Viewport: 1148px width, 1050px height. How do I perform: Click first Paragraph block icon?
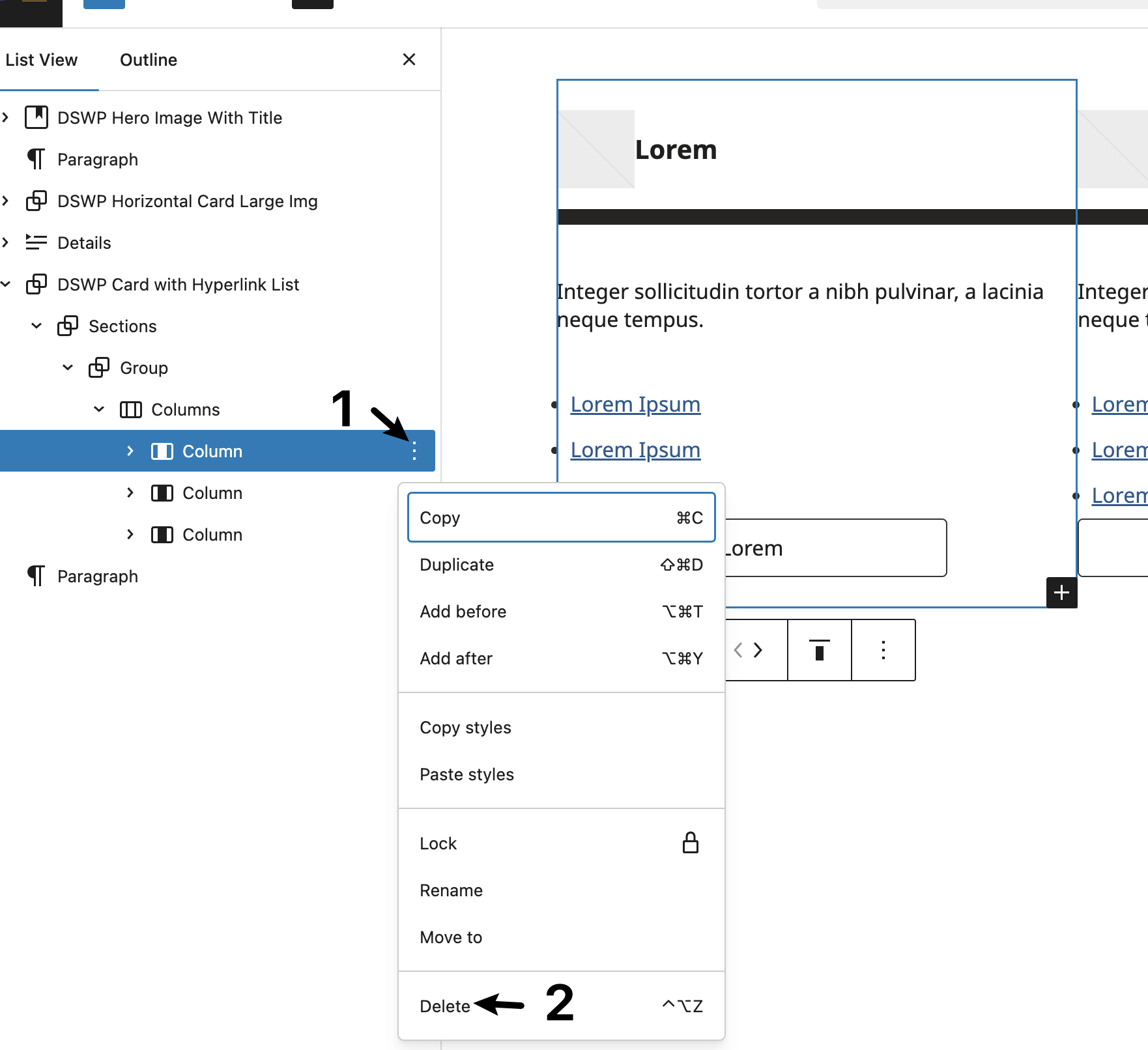point(36,159)
